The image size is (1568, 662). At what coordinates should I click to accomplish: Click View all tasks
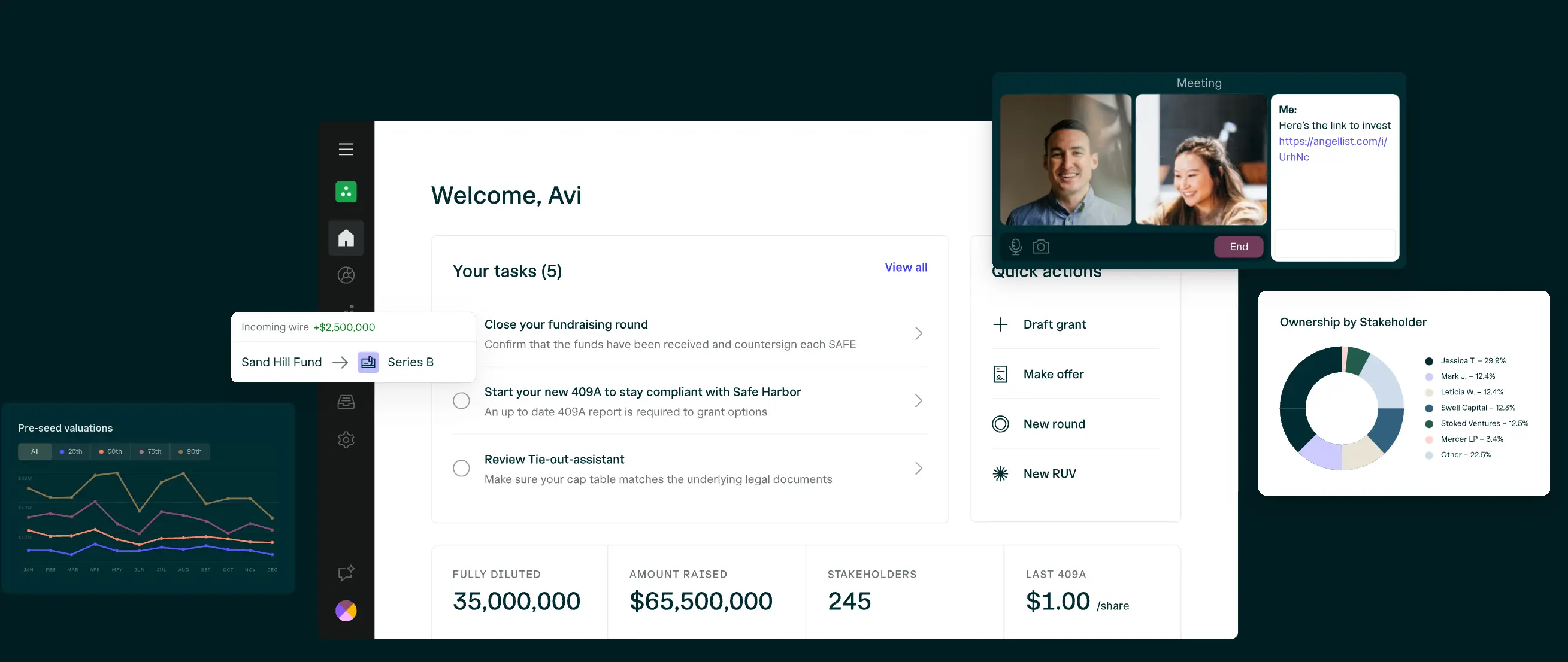click(x=906, y=267)
